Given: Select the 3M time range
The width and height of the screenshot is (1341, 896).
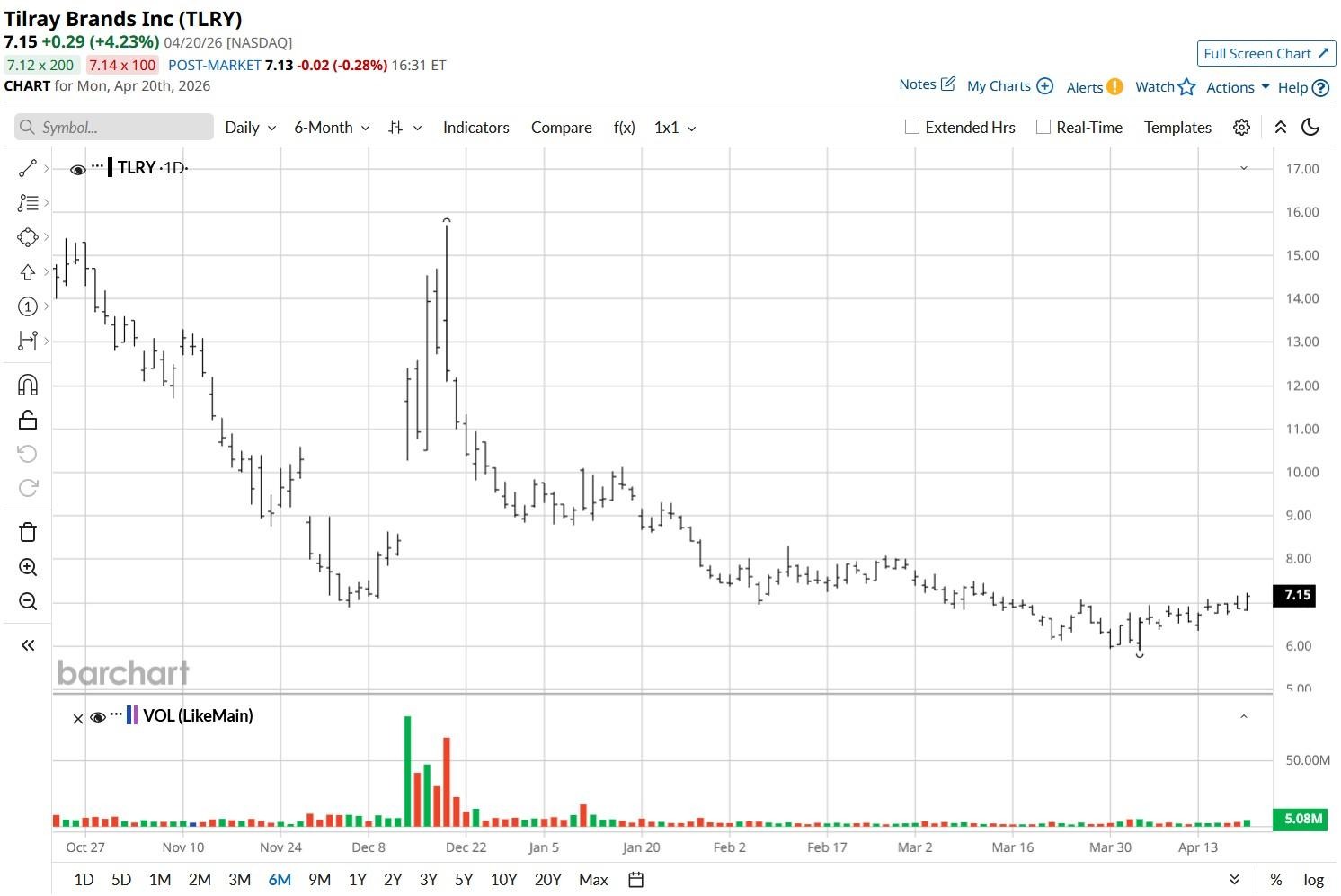Looking at the screenshot, I should coord(239,880).
